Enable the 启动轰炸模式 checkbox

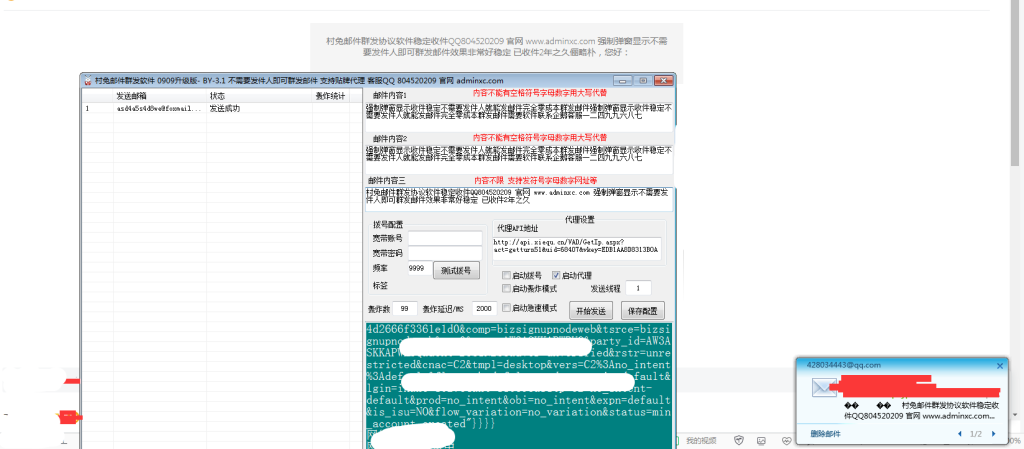click(506, 288)
